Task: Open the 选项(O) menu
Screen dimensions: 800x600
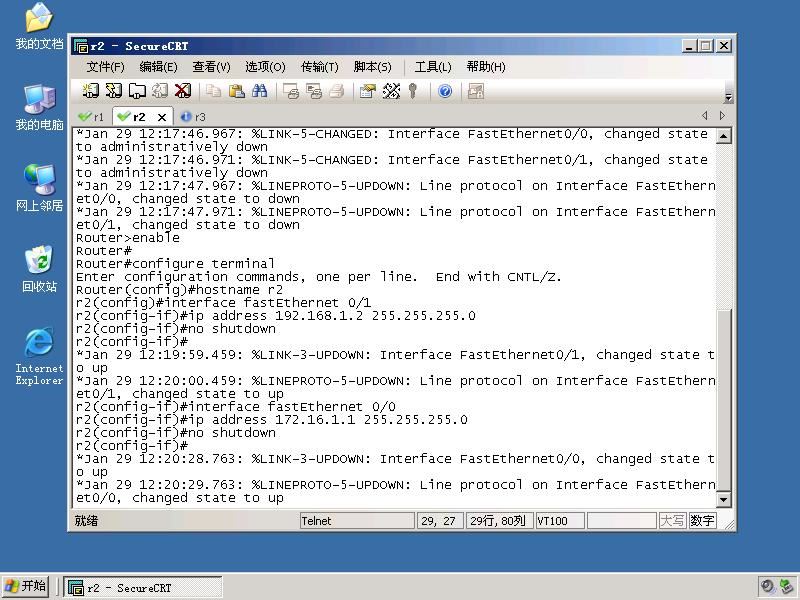Action: click(x=265, y=67)
